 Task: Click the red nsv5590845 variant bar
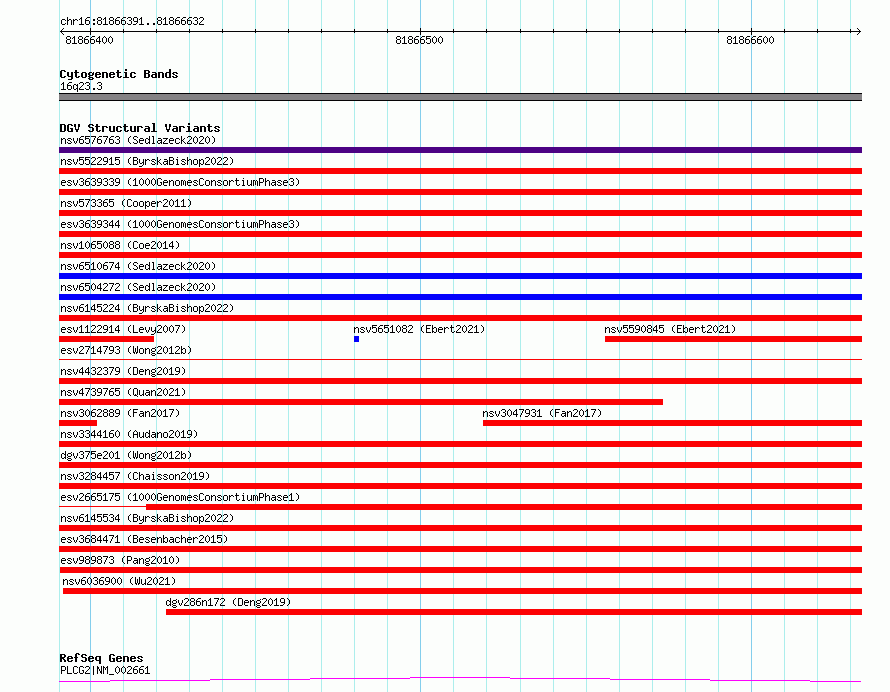point(733,339)
